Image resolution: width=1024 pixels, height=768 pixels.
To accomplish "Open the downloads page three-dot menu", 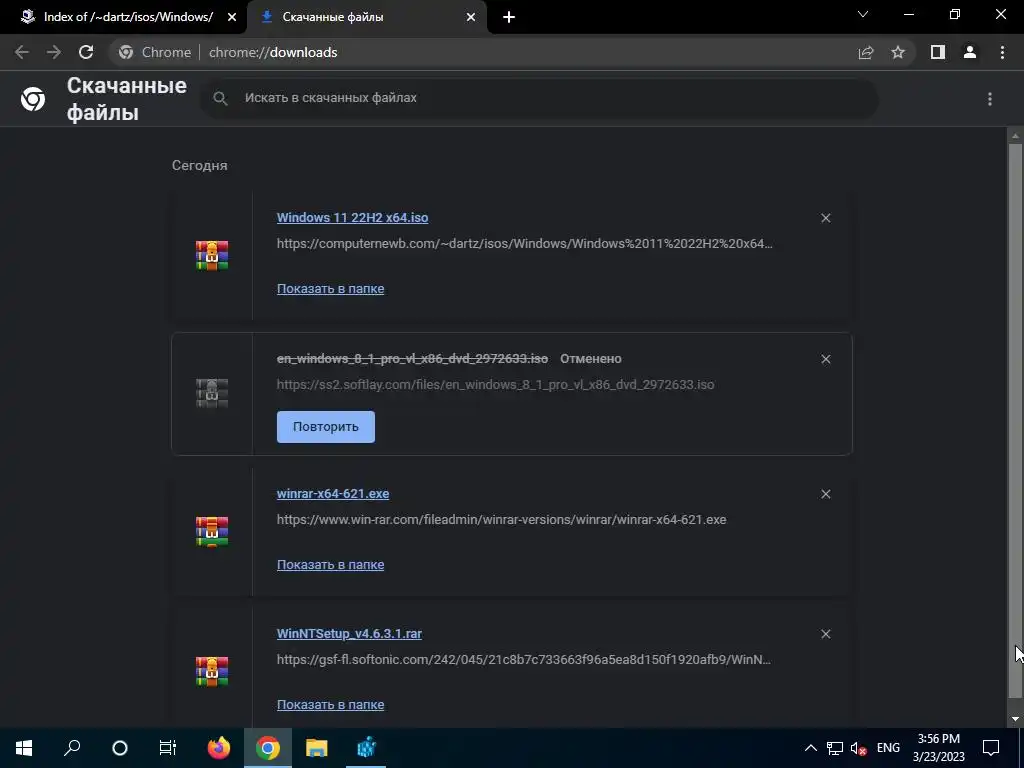I will [990, 99].
